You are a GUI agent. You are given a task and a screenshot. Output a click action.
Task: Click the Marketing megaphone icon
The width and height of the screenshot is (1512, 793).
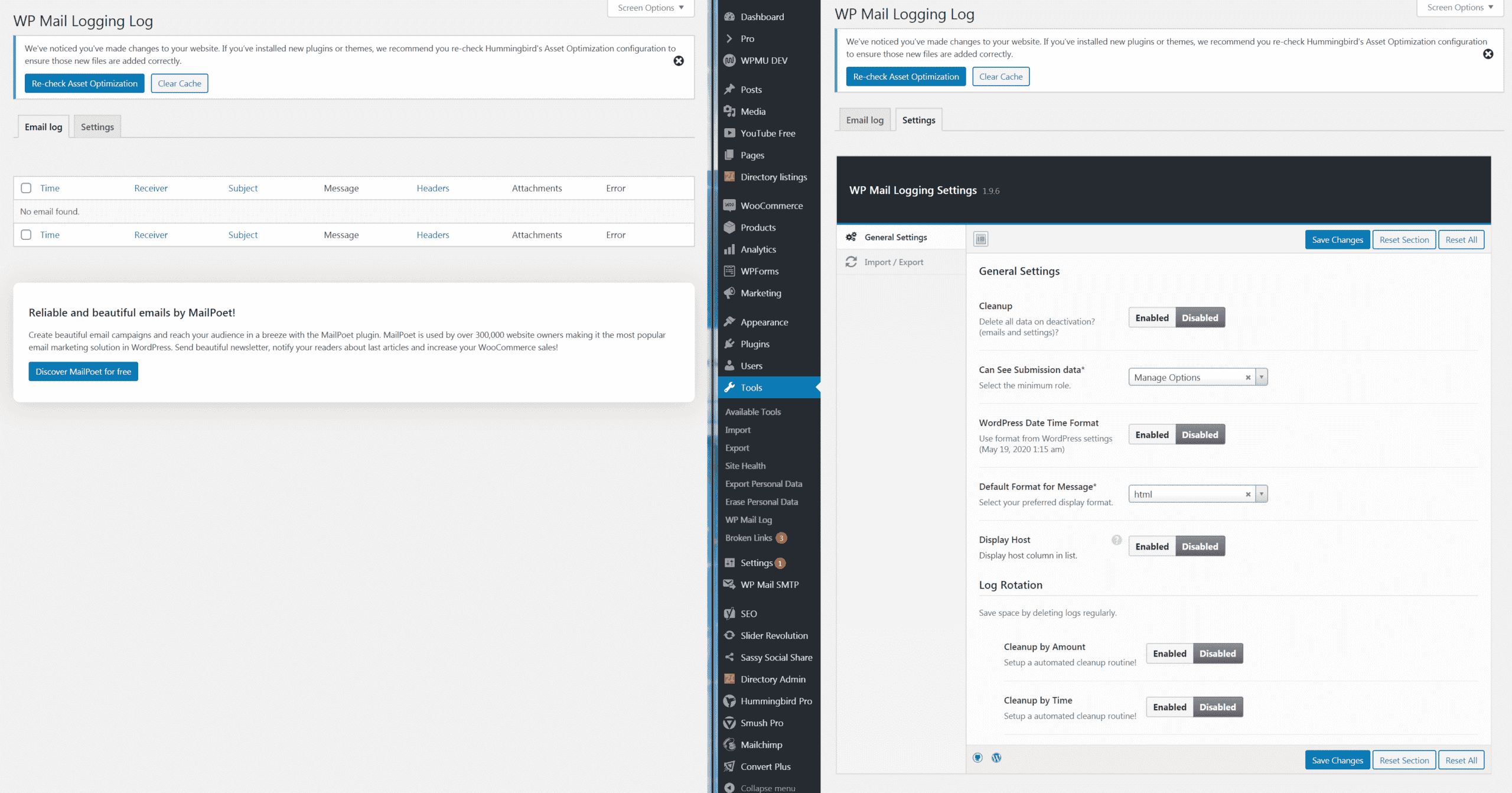pyautogui.click(x=729, y=293)
